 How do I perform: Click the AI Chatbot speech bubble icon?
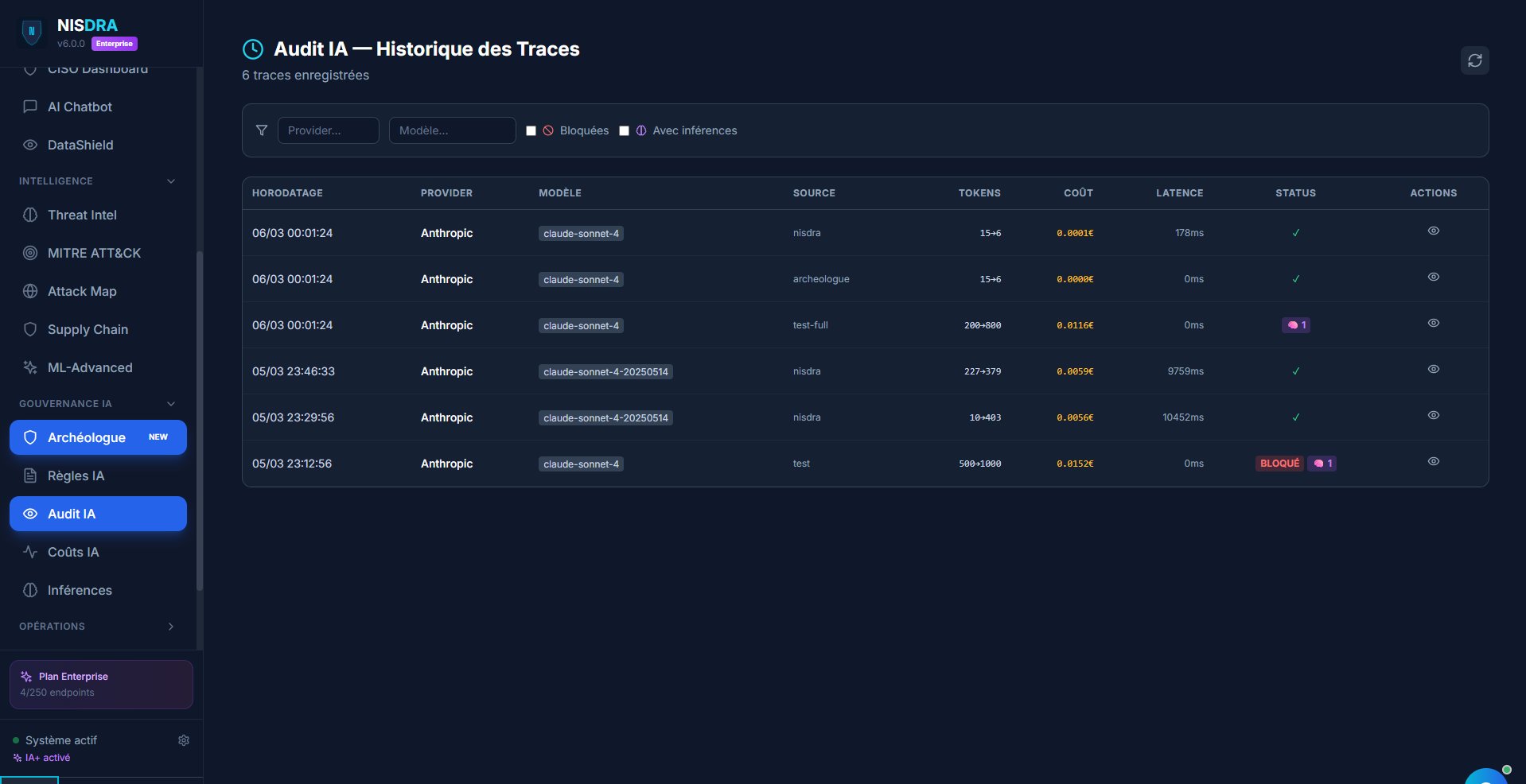(x=30, y=107)
